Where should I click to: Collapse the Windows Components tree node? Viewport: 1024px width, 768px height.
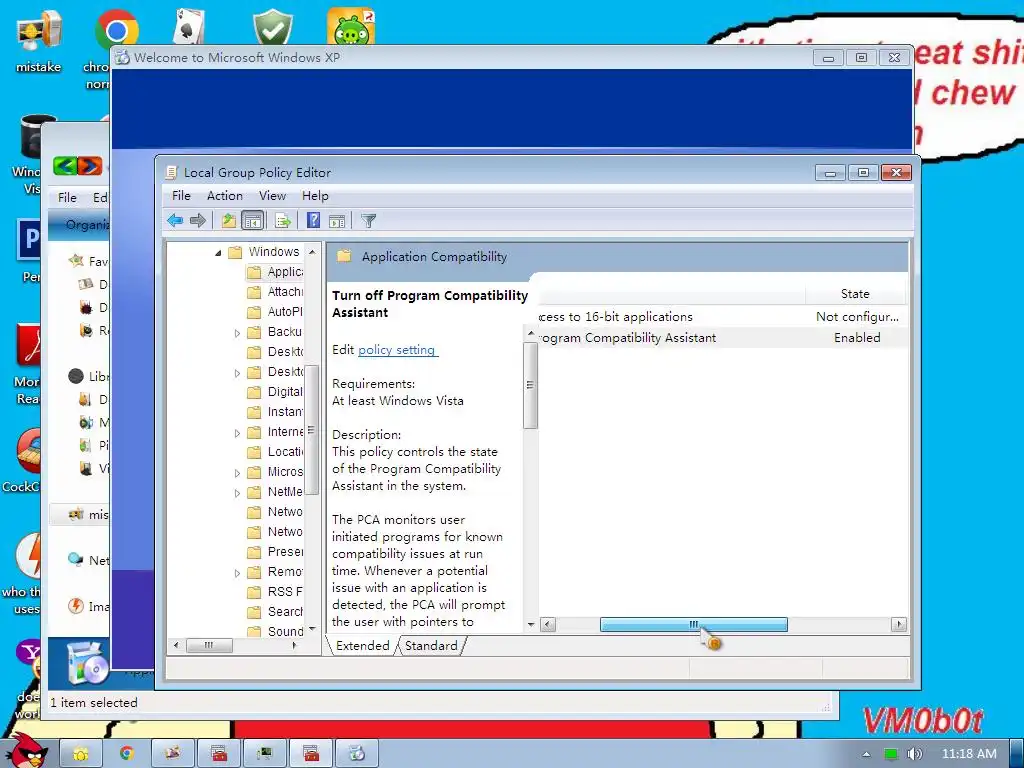(218, 253)
